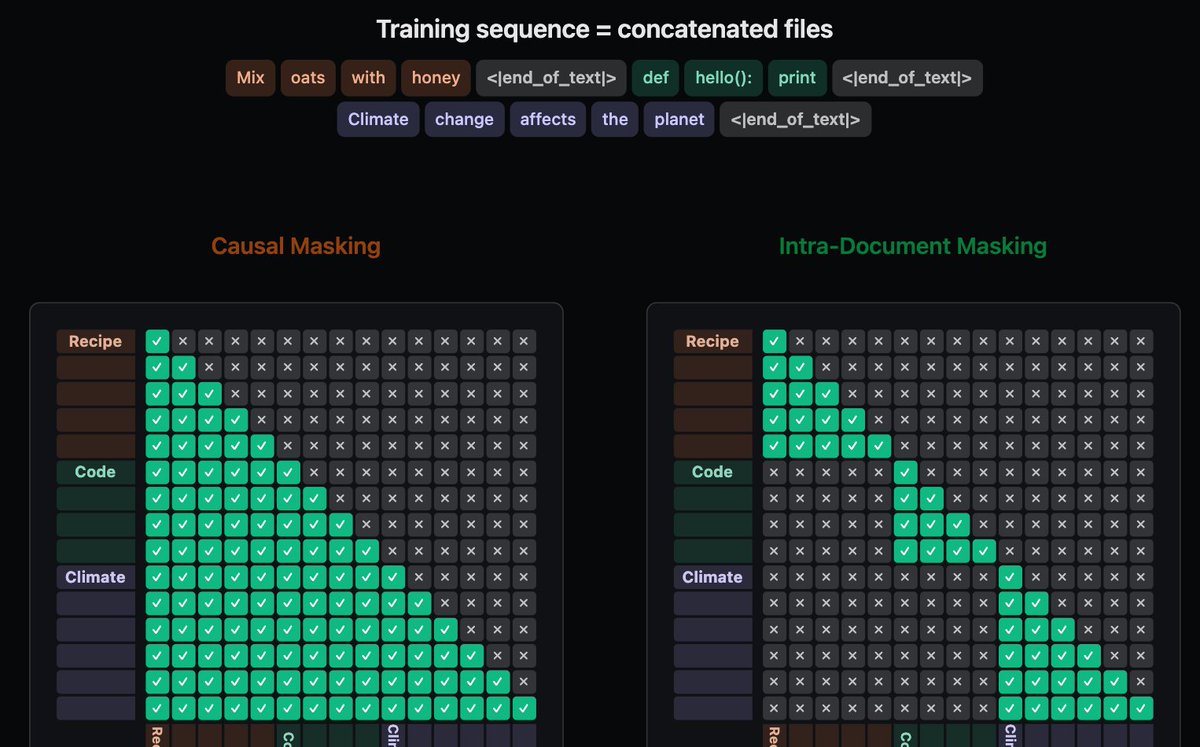This screenshot has width=1200, height=747.
Task: Select the 'Climate' token chip in sequence
Action: tap(378, 119)
